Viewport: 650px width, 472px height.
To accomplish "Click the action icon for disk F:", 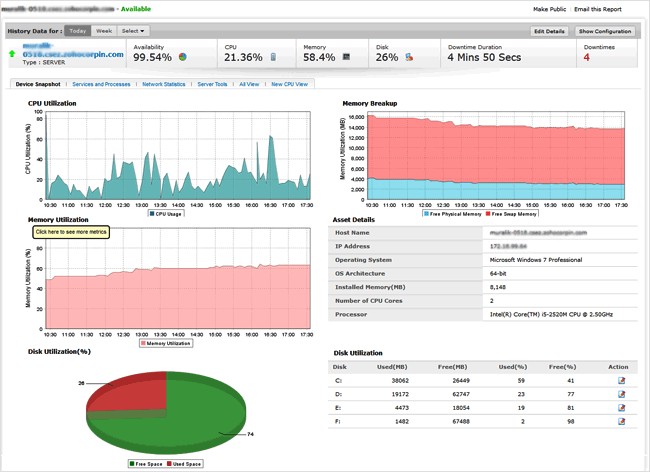I will point(623,422).
